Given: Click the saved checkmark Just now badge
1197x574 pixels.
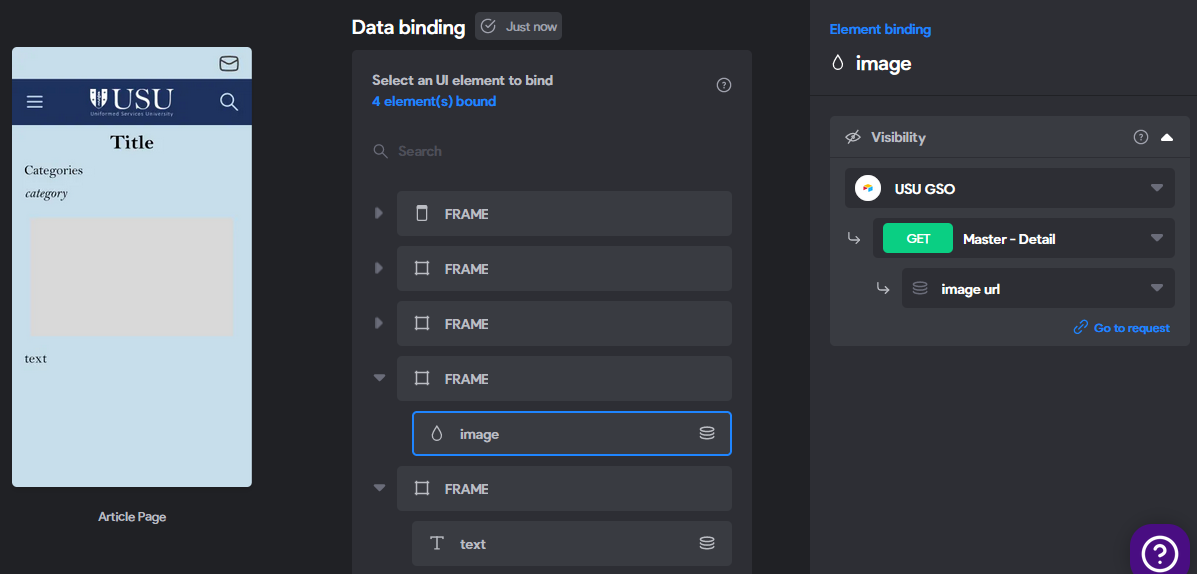Looking at the screenshot, I should (518, 26).
